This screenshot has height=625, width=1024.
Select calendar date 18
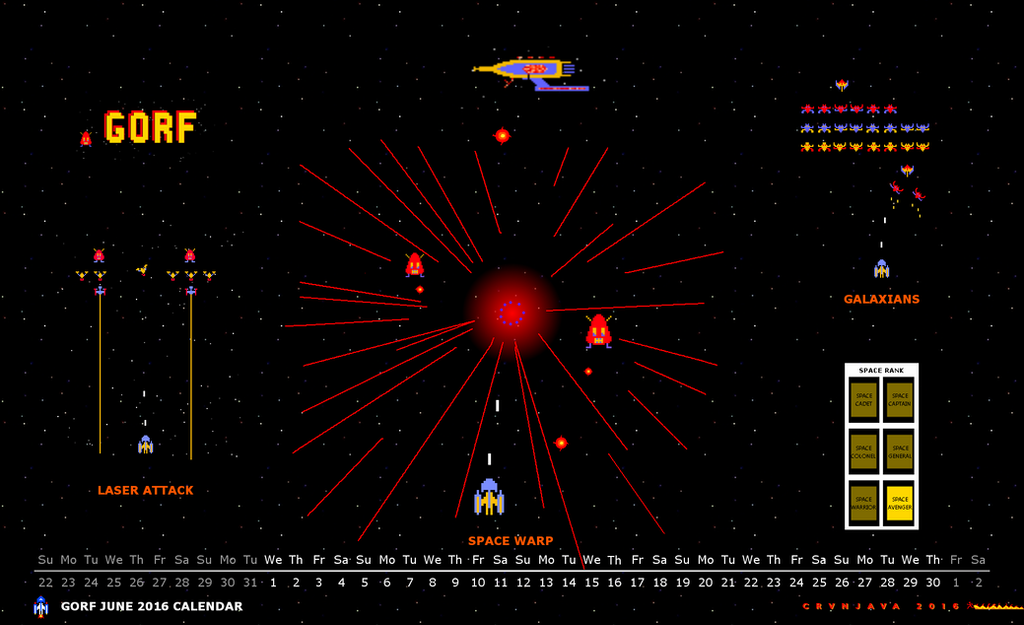coord(660,583)
